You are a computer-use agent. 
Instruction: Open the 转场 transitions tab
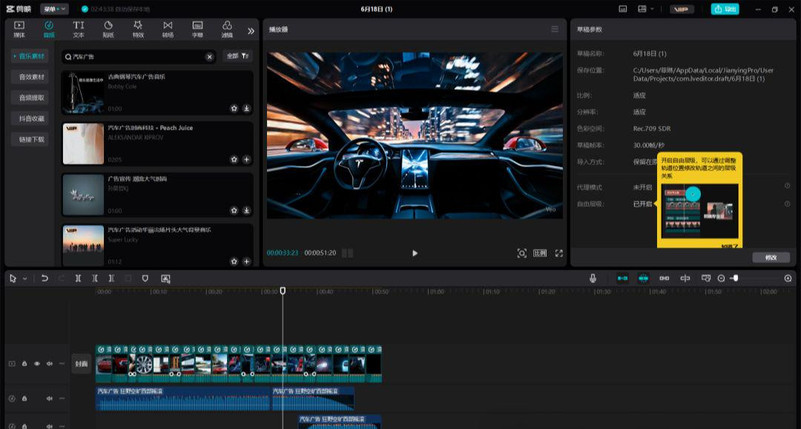[x=168, y=30]
